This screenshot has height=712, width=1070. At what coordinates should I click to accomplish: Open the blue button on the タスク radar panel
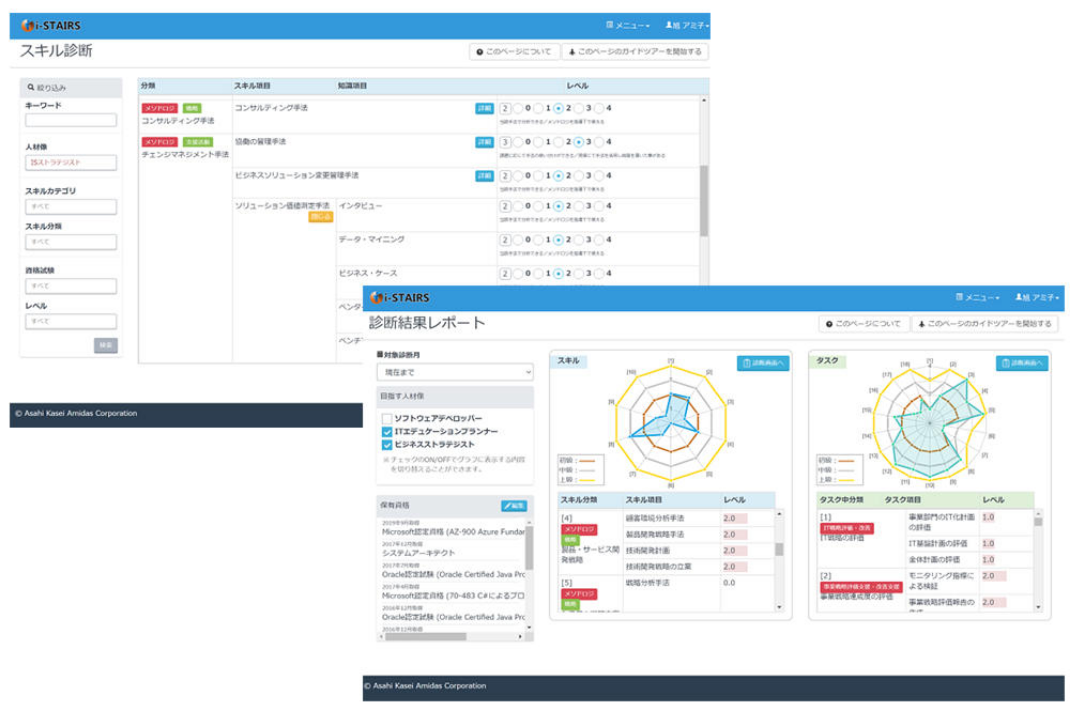point(1022,363)
